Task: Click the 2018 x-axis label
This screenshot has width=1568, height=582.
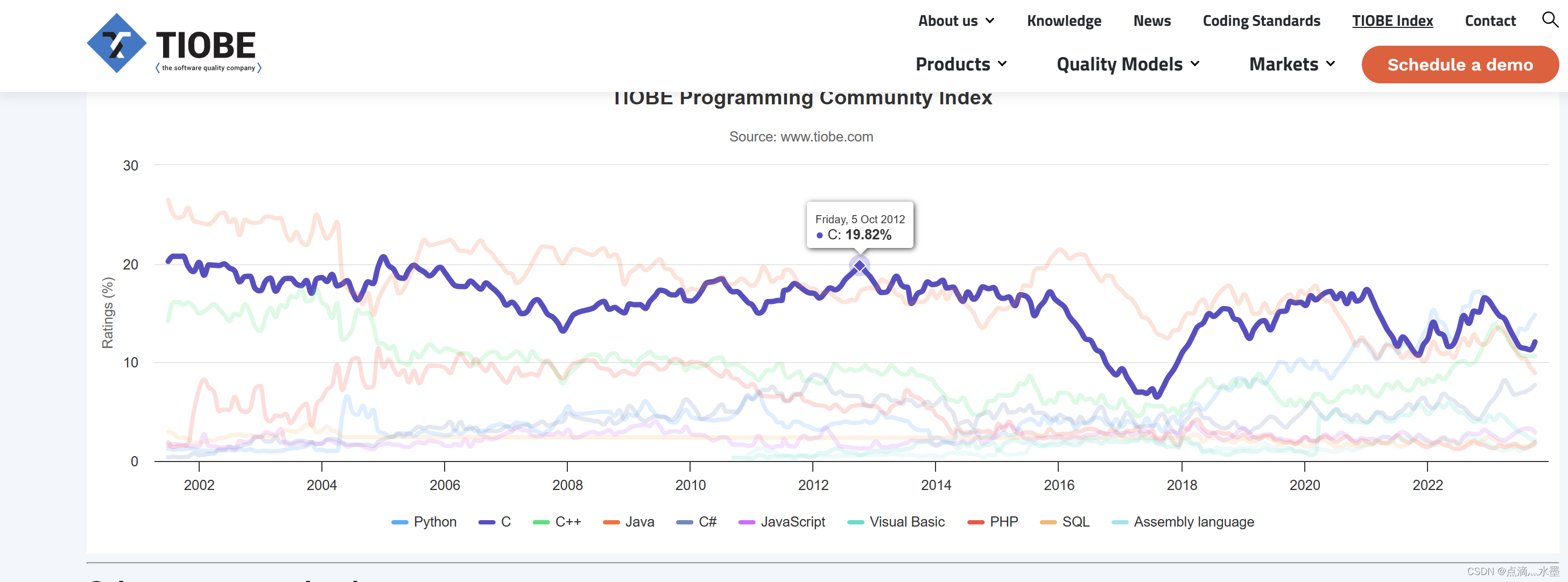Action: click(x=1182, y=485)
